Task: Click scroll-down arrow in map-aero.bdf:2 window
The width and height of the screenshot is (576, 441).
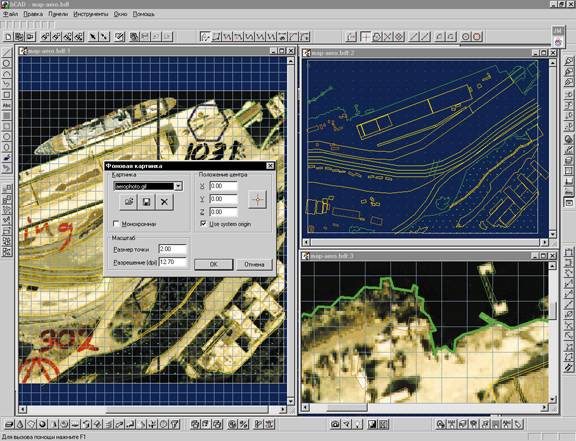Action: [x=553, y=234]
